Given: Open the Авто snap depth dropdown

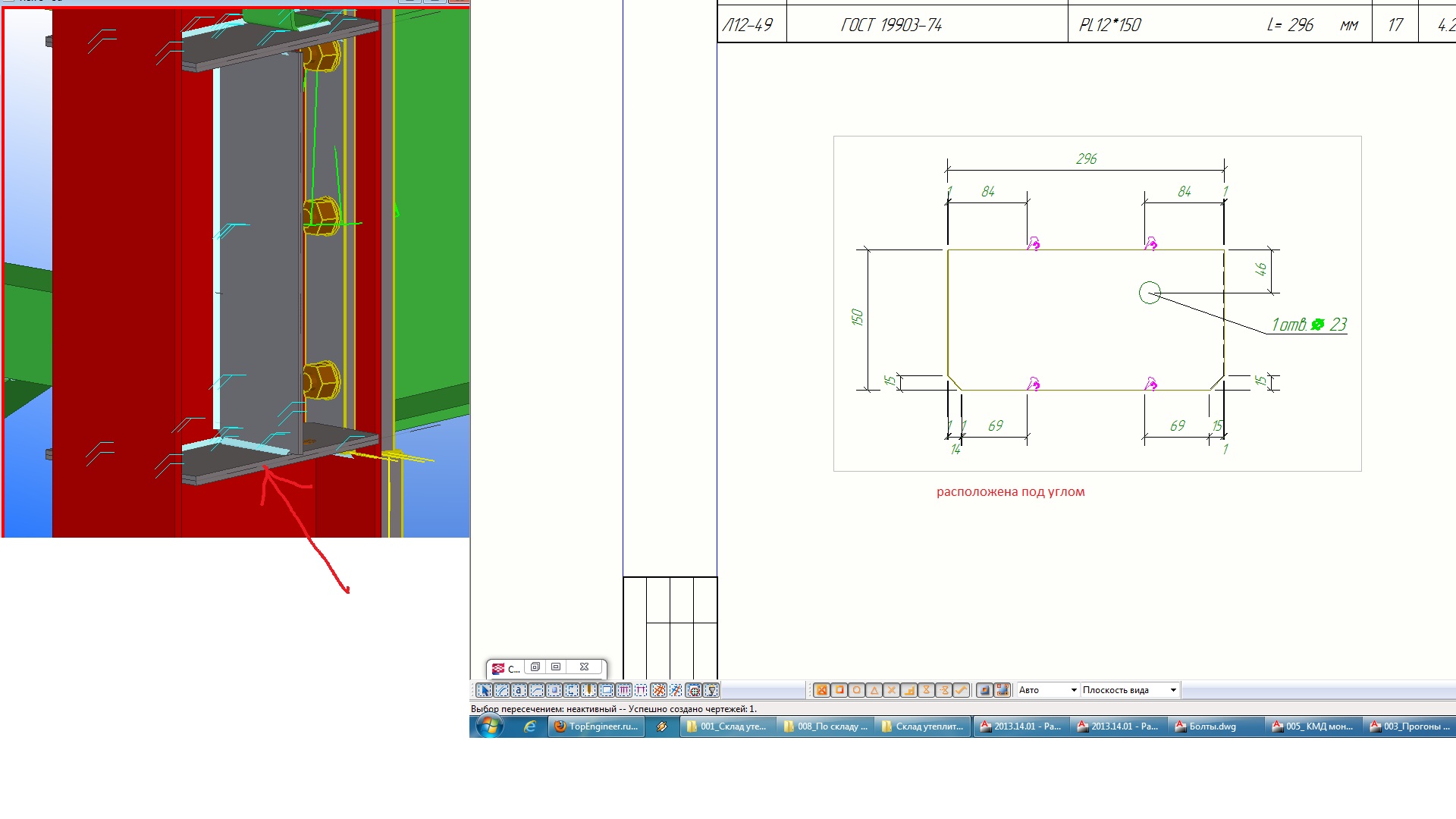Looking at the screenshot, I should point(1073,690).
